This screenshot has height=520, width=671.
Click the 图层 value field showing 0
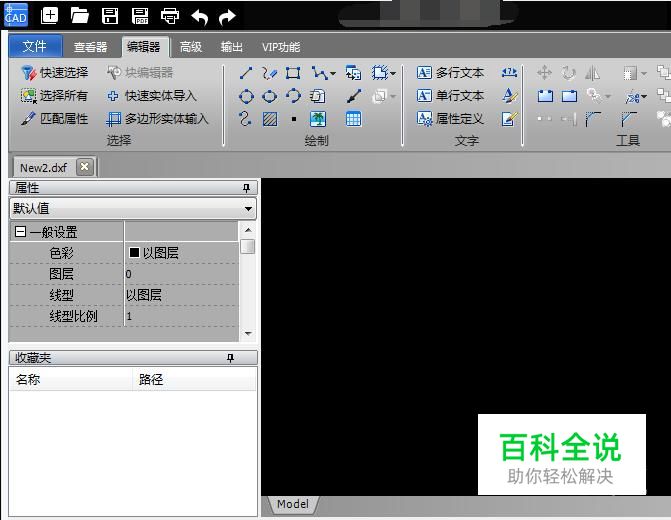[x=181, y=274]
